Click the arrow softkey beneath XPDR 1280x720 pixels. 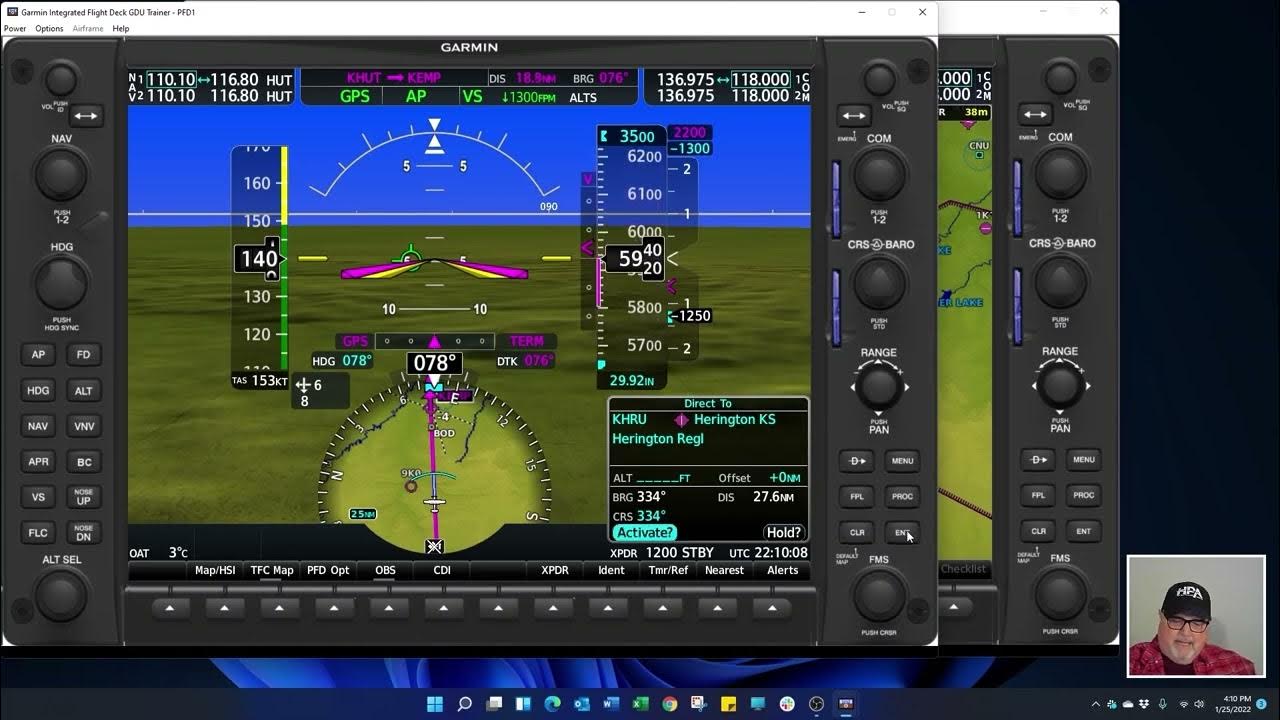[553, 607]
